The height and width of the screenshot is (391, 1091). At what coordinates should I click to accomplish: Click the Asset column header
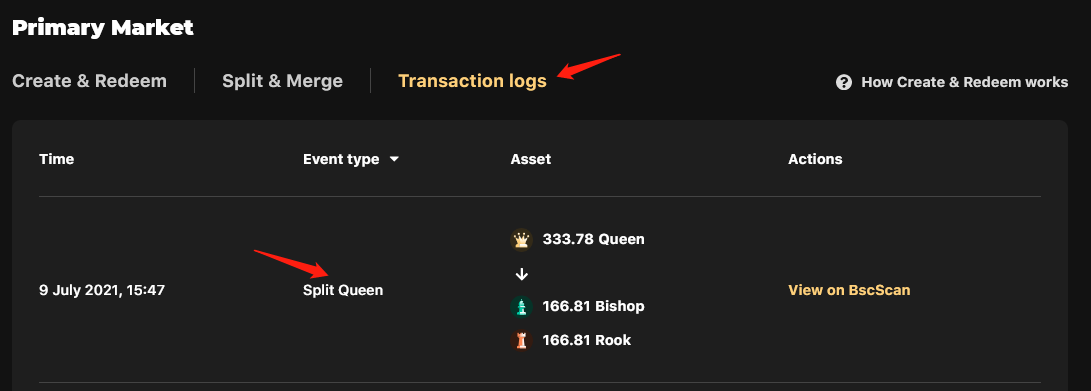pos(531,159)
